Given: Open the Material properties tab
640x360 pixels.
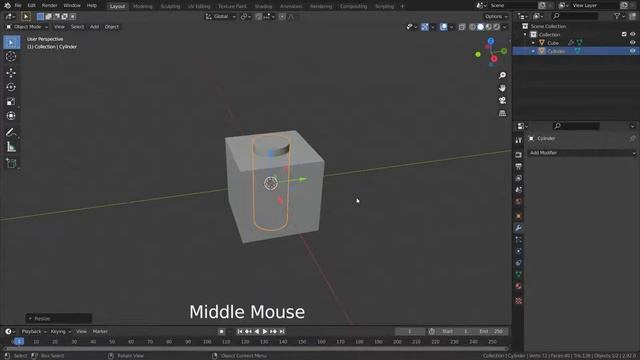Looking at the screenshot, I should click(x=518, y=286).
